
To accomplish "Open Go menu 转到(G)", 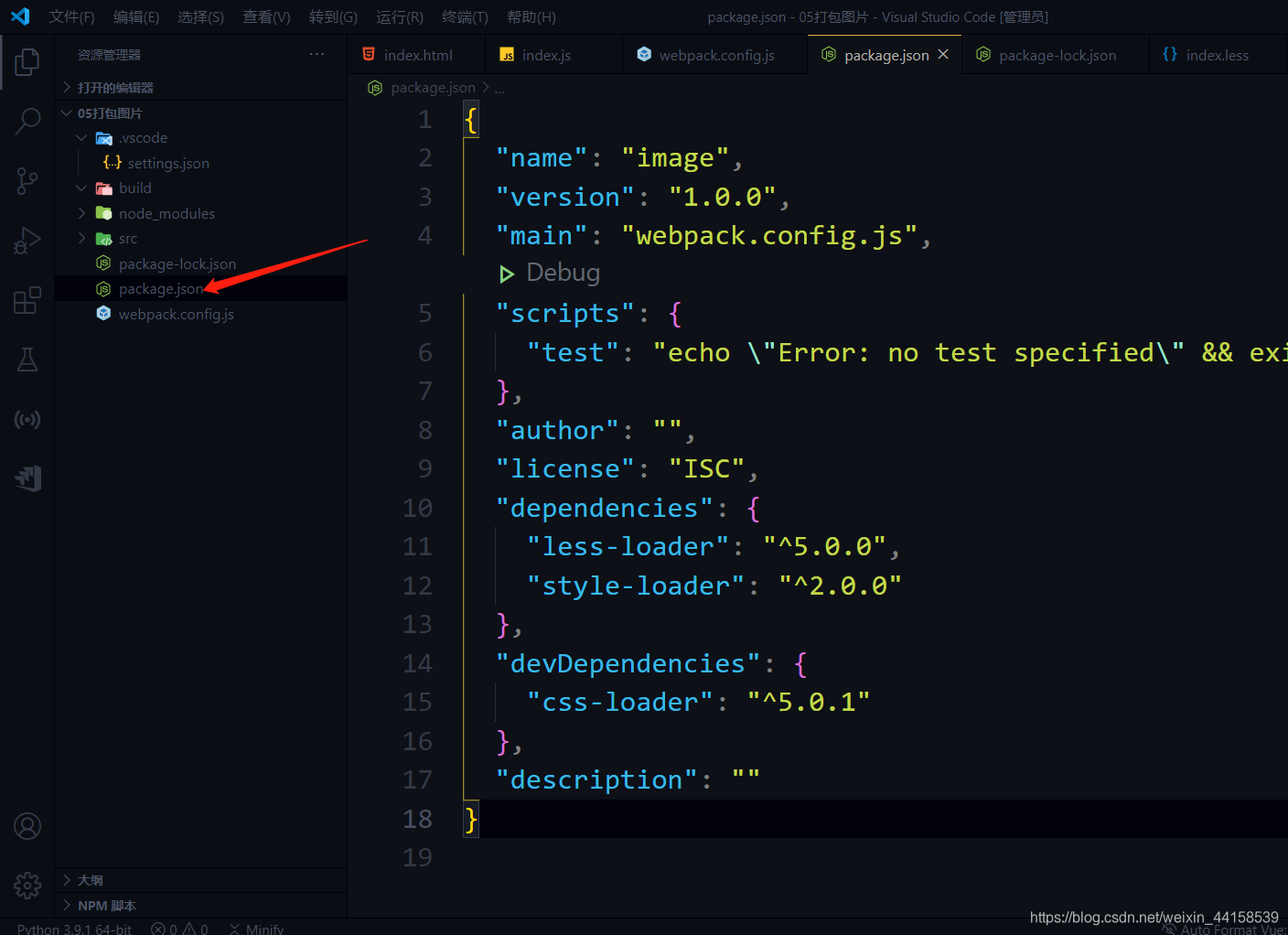I will tap(333, 16).
